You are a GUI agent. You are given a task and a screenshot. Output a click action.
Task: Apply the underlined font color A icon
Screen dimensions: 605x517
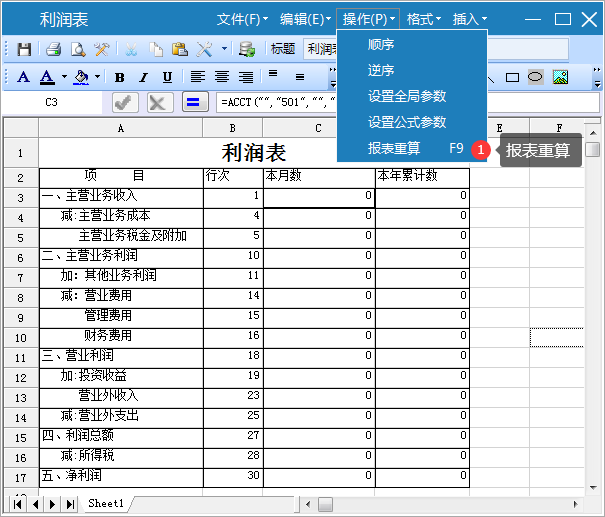tap(47, 77)
